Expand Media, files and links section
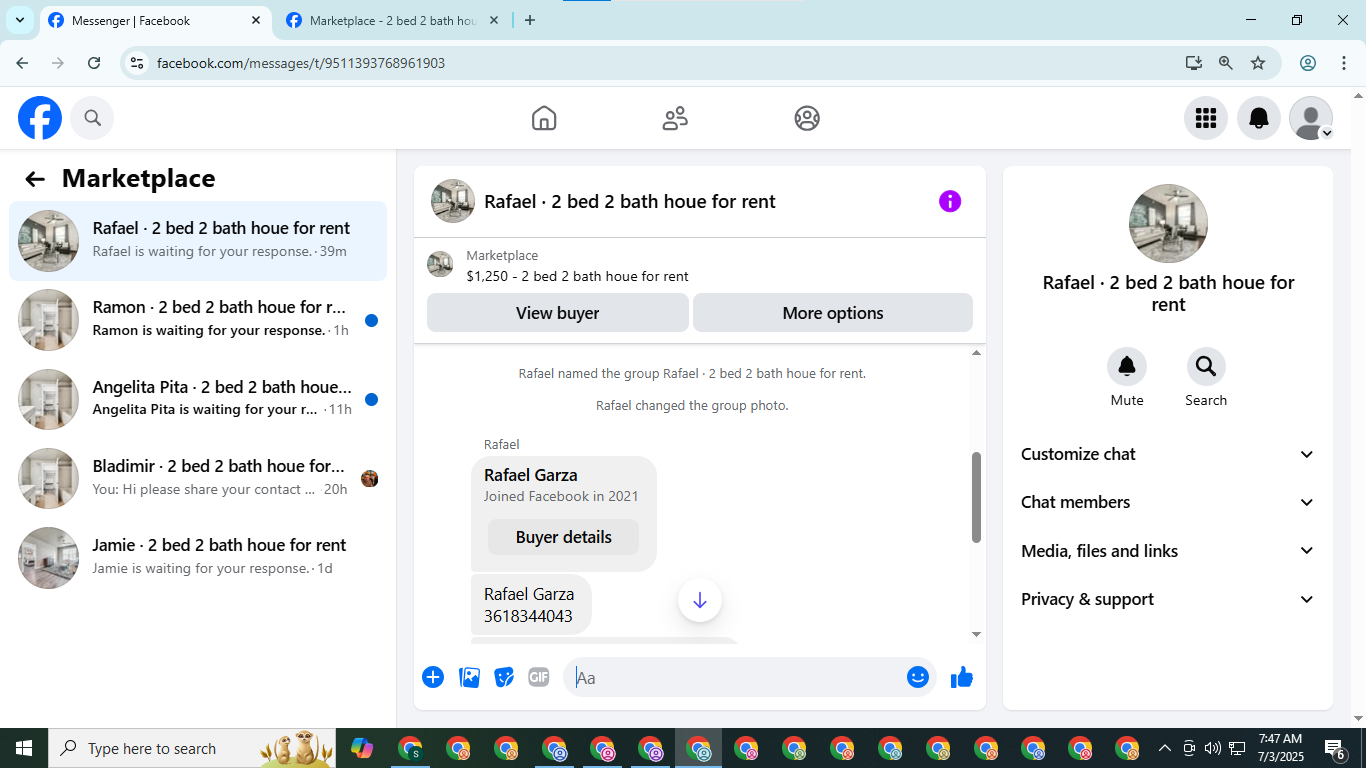Screen dimensions: 1366x768 click(1168, 551)
